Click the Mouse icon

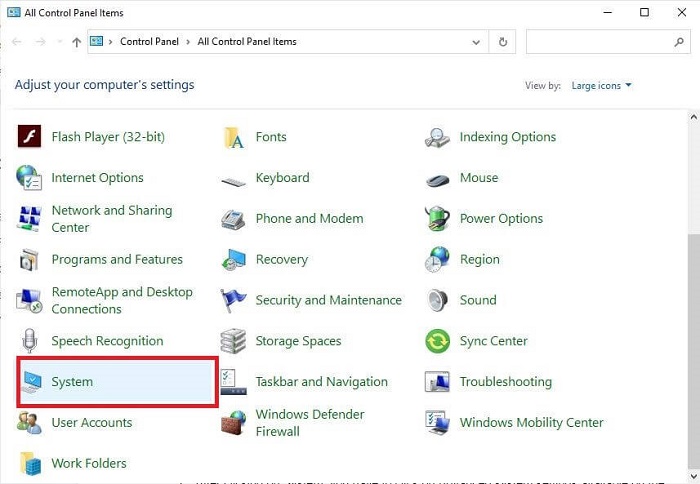[x=438, y=180]
